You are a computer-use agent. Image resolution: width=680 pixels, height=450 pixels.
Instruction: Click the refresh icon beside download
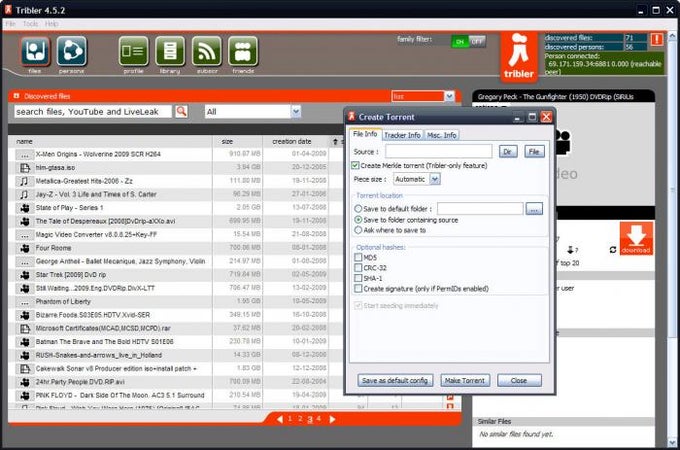click(x=613, y=250)
